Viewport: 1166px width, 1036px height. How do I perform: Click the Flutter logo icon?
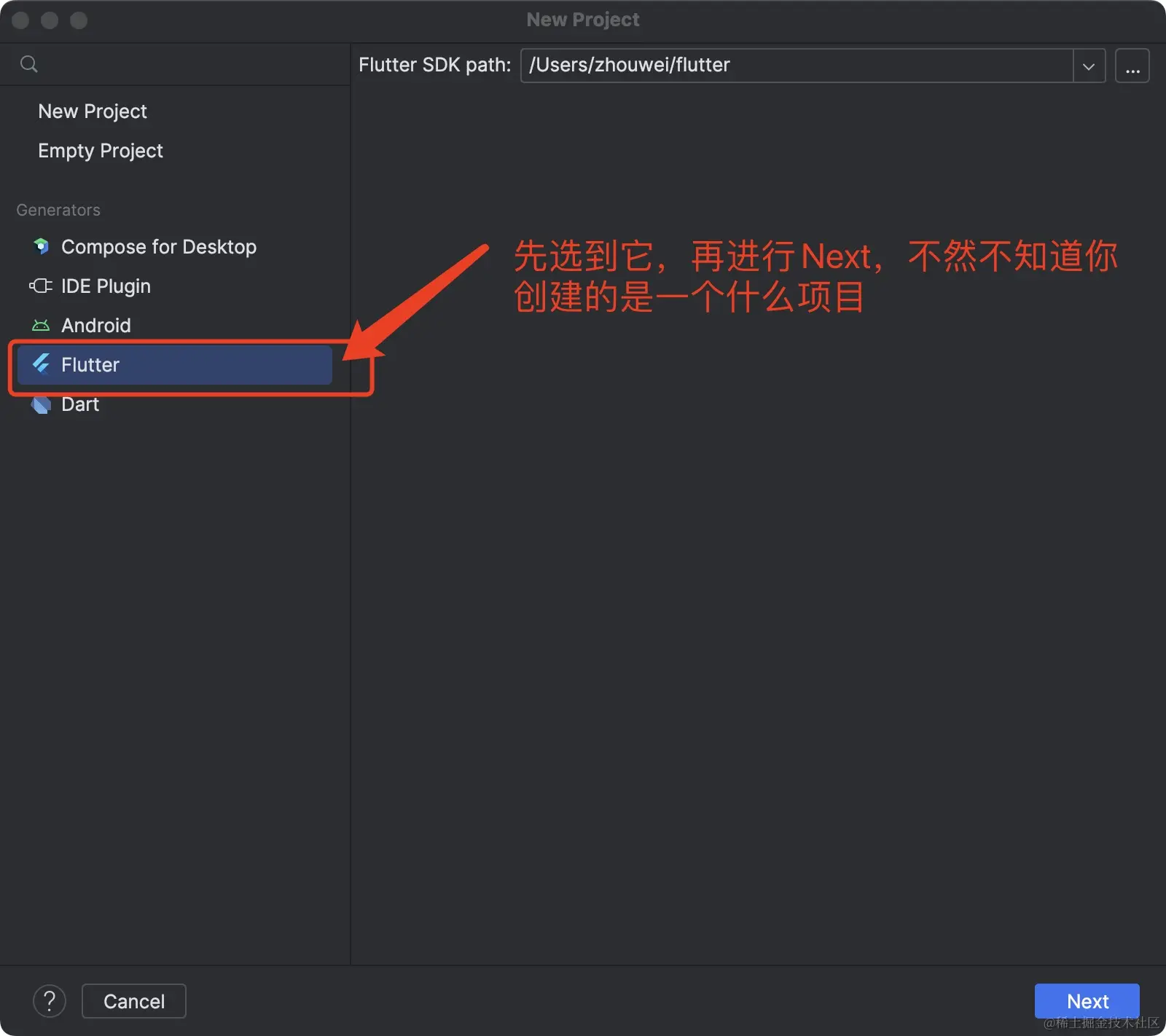click(x=42, y=364)
